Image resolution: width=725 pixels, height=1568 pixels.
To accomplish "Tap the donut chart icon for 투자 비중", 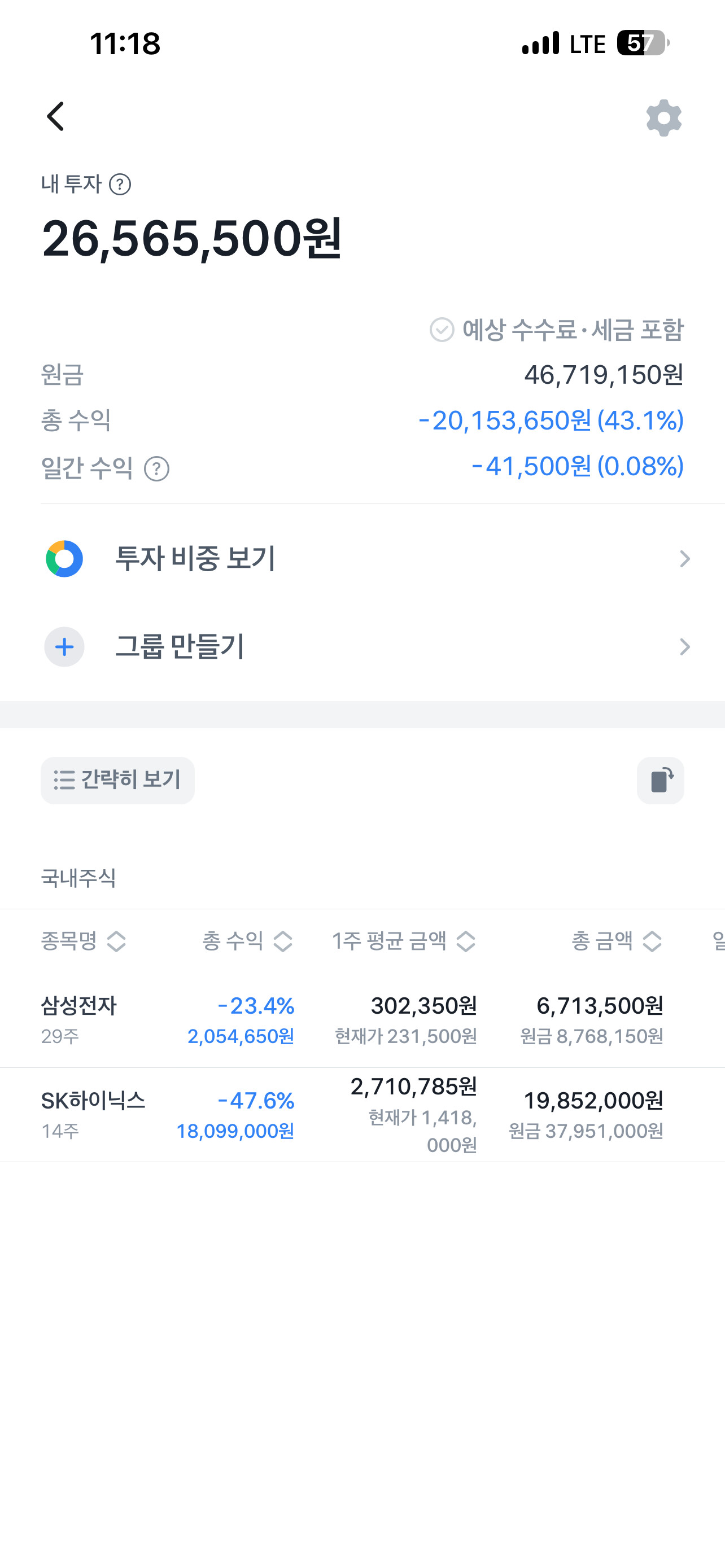I will (64, 559).
